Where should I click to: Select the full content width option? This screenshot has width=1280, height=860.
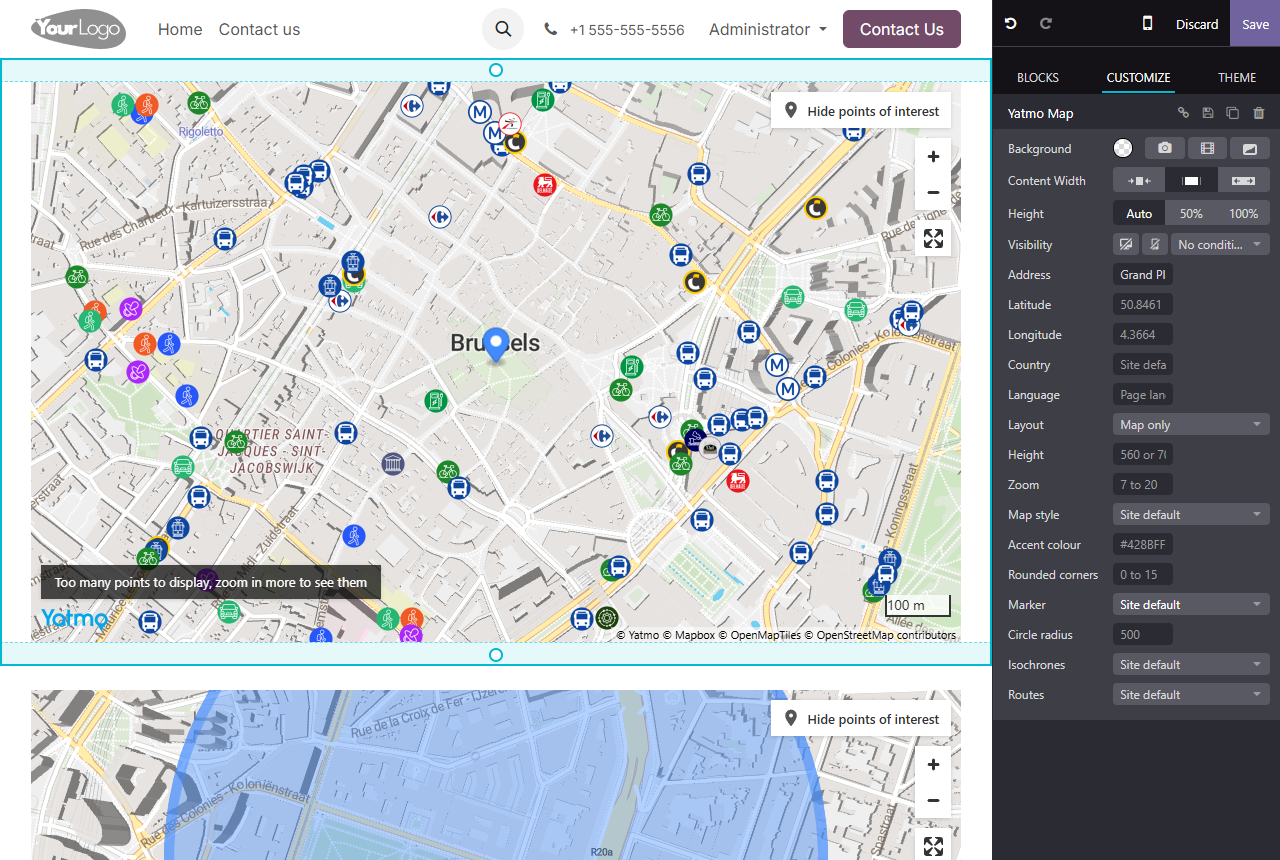(1244, 180)
